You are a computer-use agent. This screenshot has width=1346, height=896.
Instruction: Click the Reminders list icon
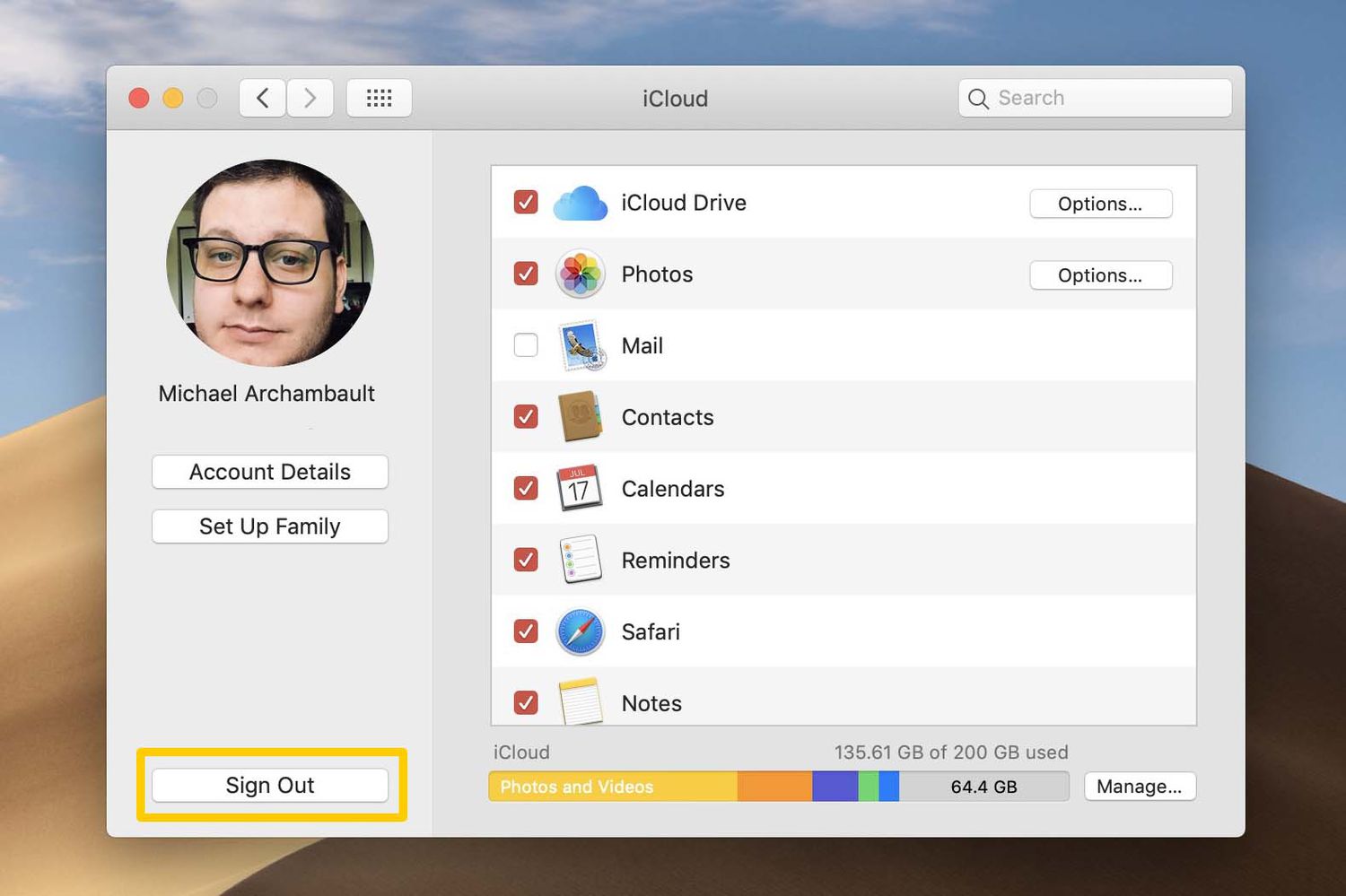point(580,561)
